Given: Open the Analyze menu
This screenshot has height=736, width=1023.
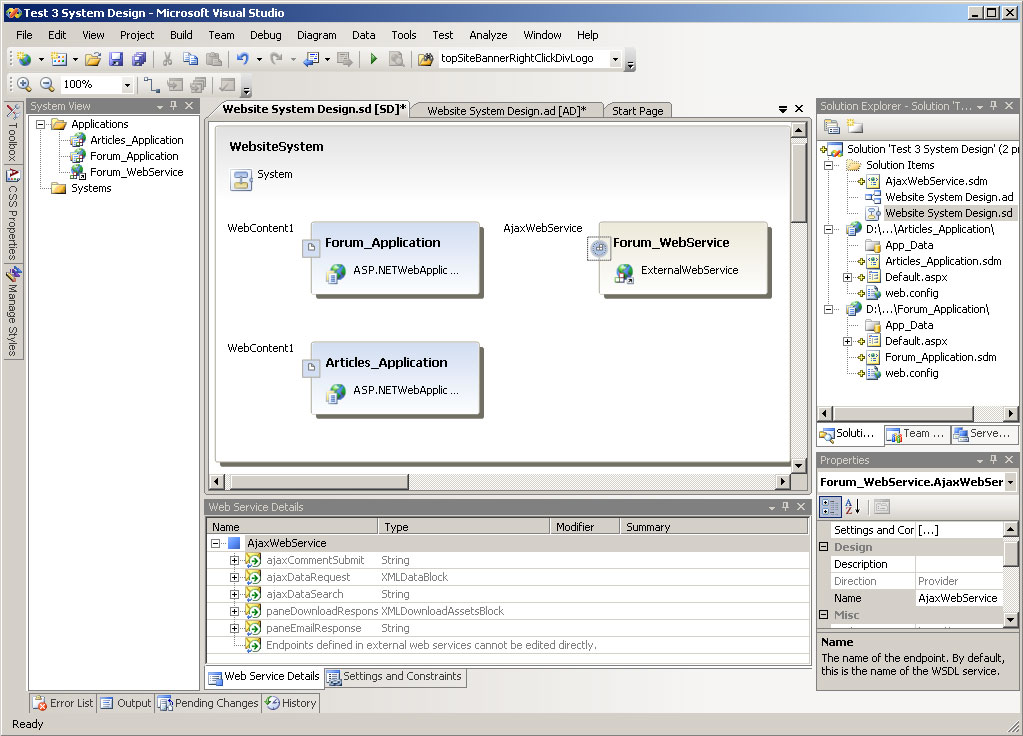Looking at the screenshot, I should (x=488, y=35).
